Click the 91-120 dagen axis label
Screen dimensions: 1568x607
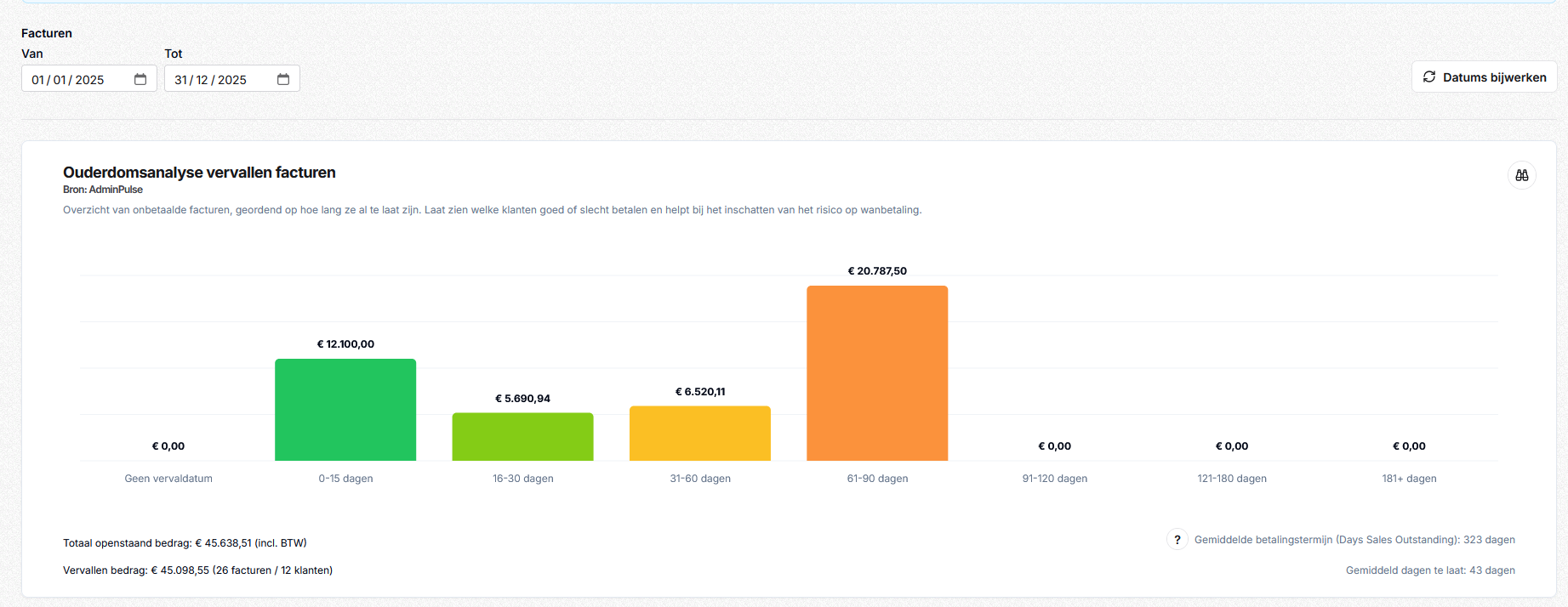point(1055,479)
